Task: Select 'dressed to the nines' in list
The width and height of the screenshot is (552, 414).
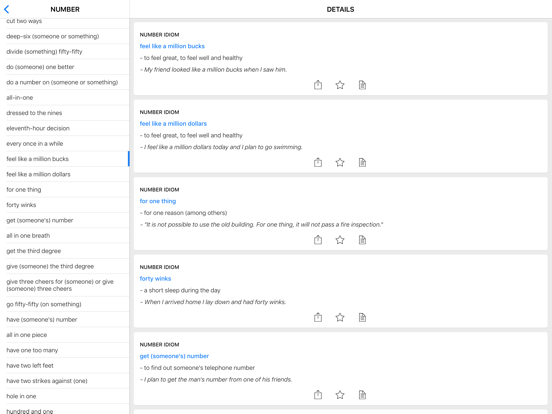Action: click(x=65, y=113)
